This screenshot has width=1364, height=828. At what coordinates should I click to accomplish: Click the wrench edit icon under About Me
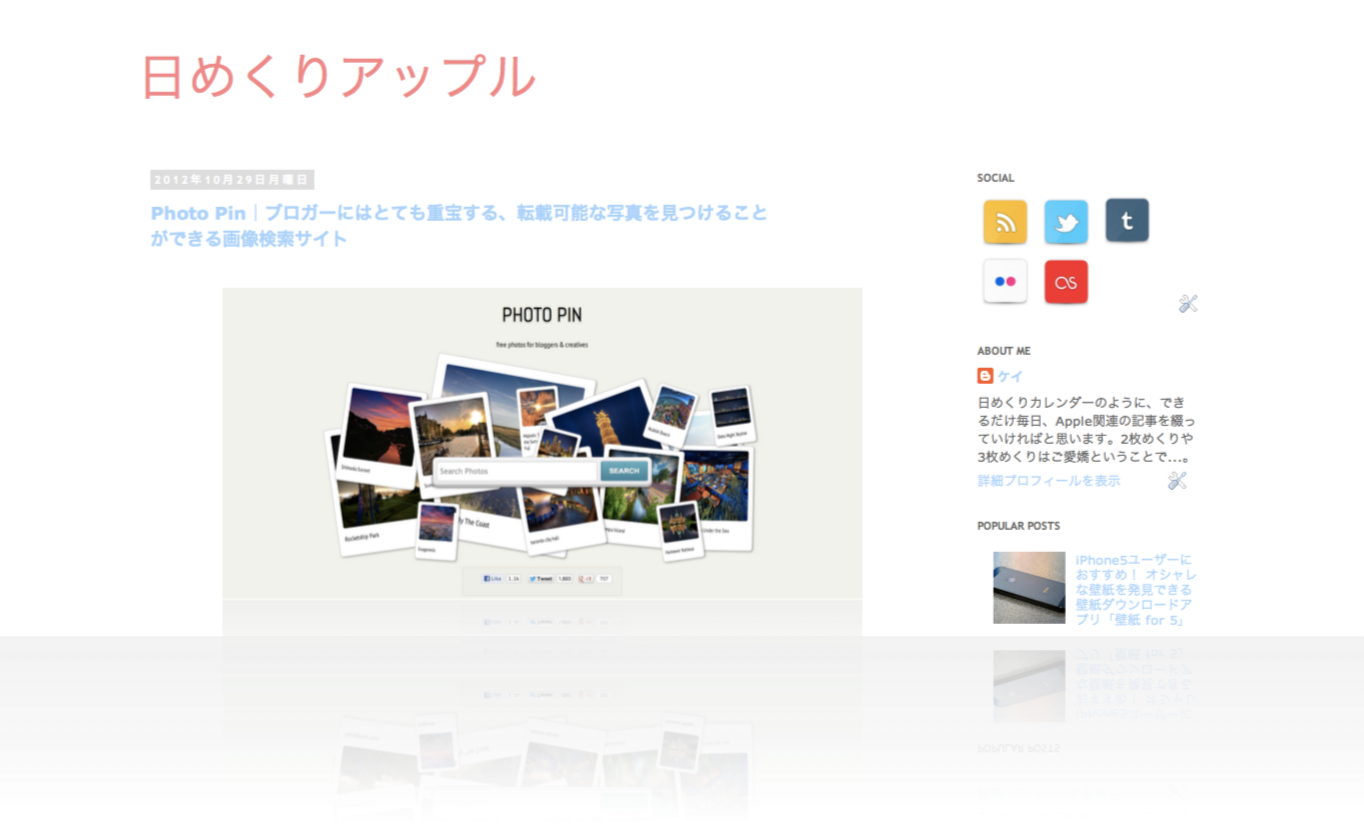[1177, 481]
